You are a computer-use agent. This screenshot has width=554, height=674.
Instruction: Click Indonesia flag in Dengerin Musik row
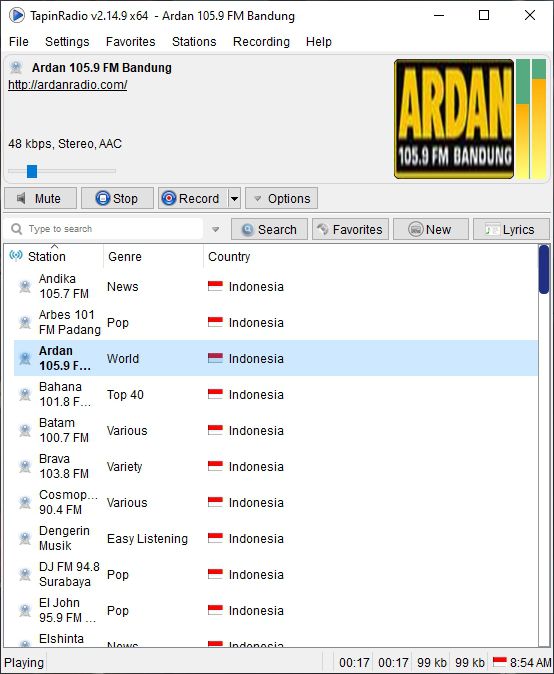[x=215, y=538]
